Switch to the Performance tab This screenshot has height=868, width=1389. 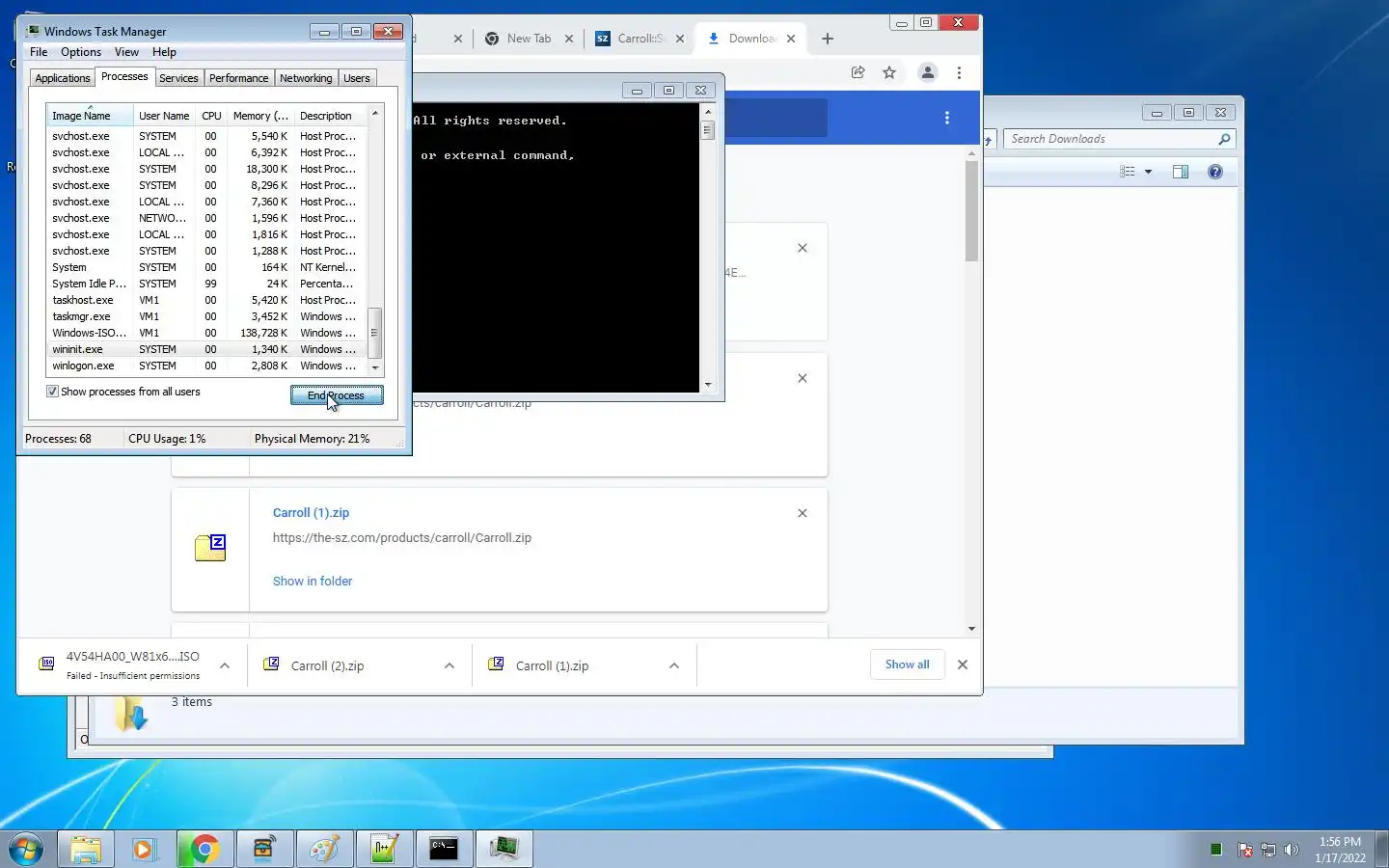click(238, 78)
